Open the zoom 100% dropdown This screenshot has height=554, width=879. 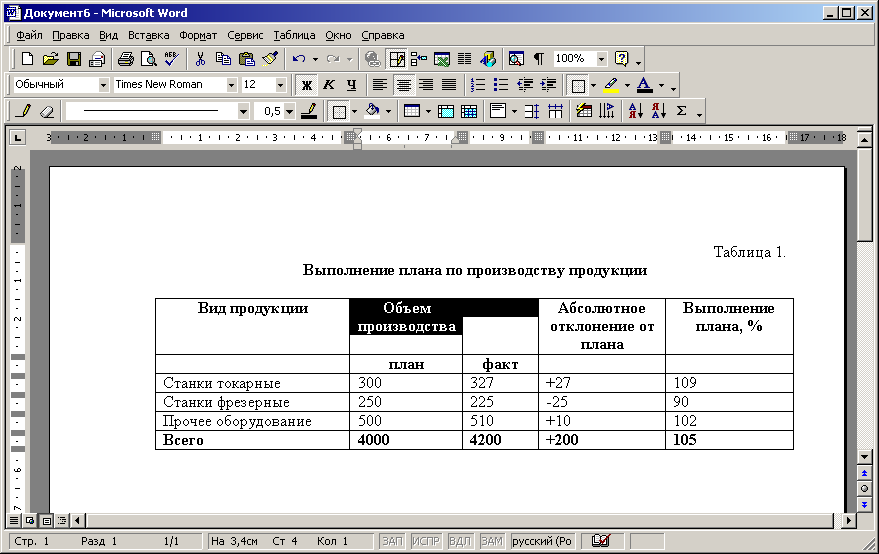pyautogui.click(x=602, y=59)
